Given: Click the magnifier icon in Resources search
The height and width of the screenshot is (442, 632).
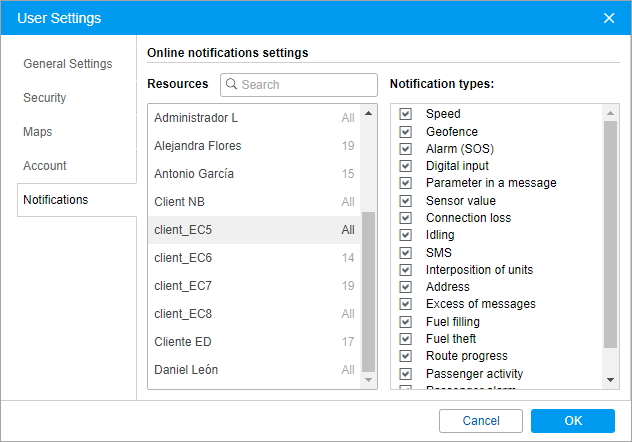Looking at the screenshot, I should pos(231,84).
